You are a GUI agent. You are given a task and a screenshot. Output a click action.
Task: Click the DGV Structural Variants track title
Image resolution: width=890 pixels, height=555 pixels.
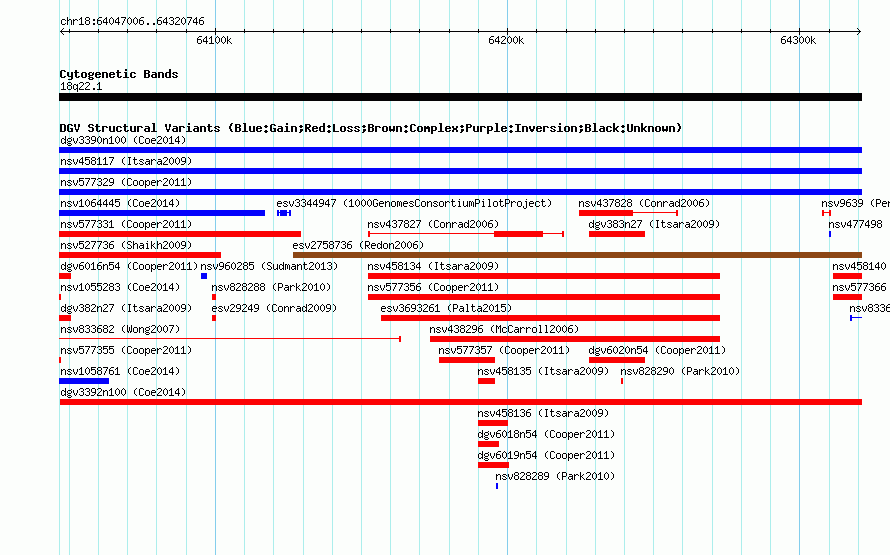371,128
